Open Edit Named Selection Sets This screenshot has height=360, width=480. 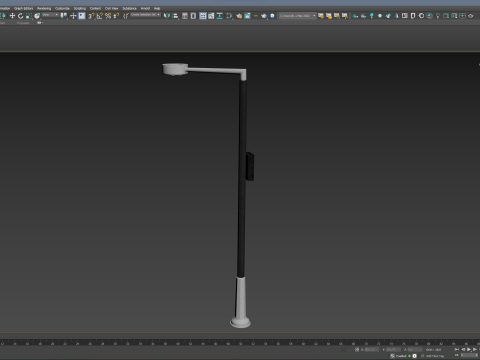126,16
